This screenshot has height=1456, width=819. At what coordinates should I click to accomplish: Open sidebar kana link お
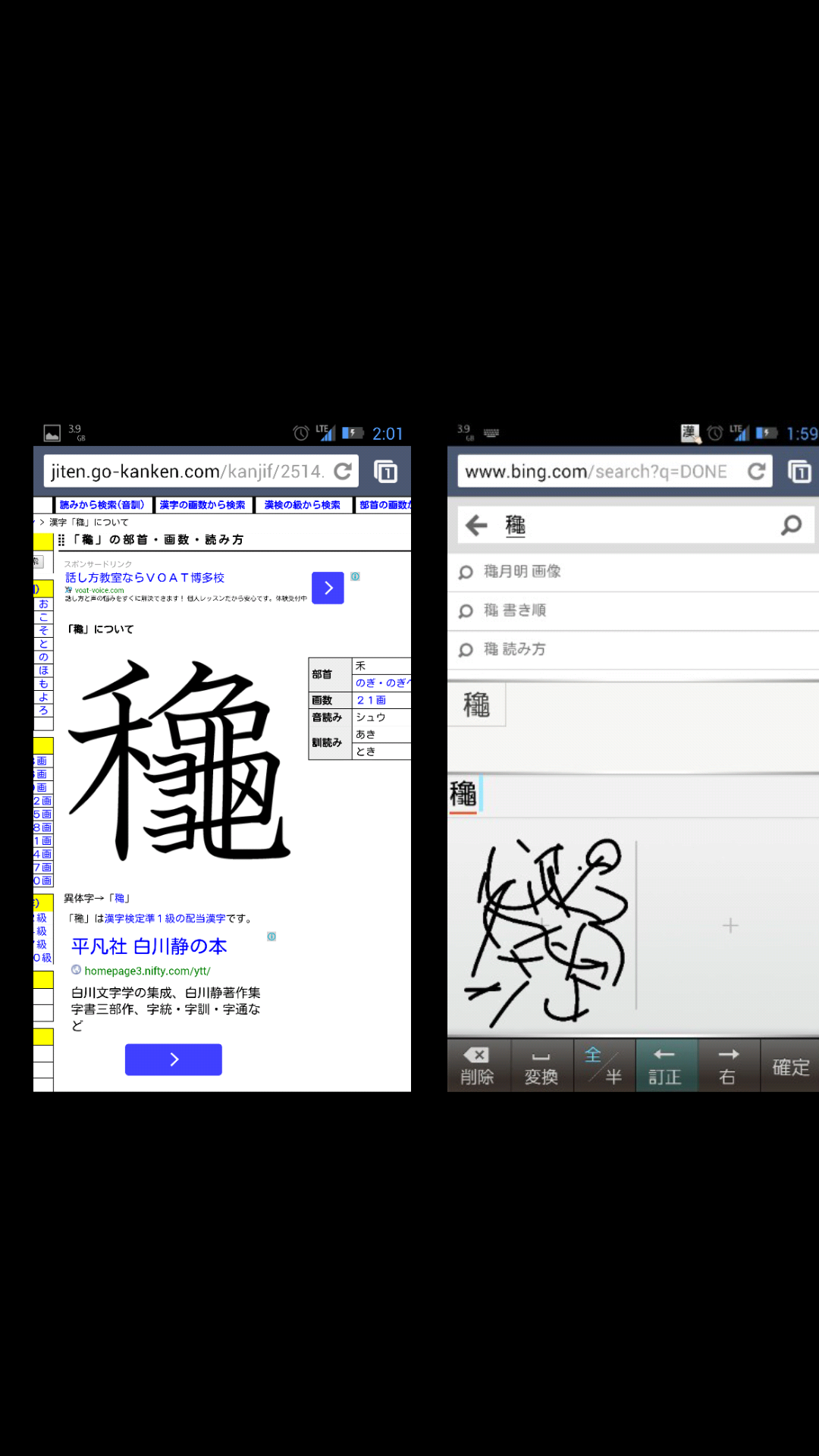[43, 604]
